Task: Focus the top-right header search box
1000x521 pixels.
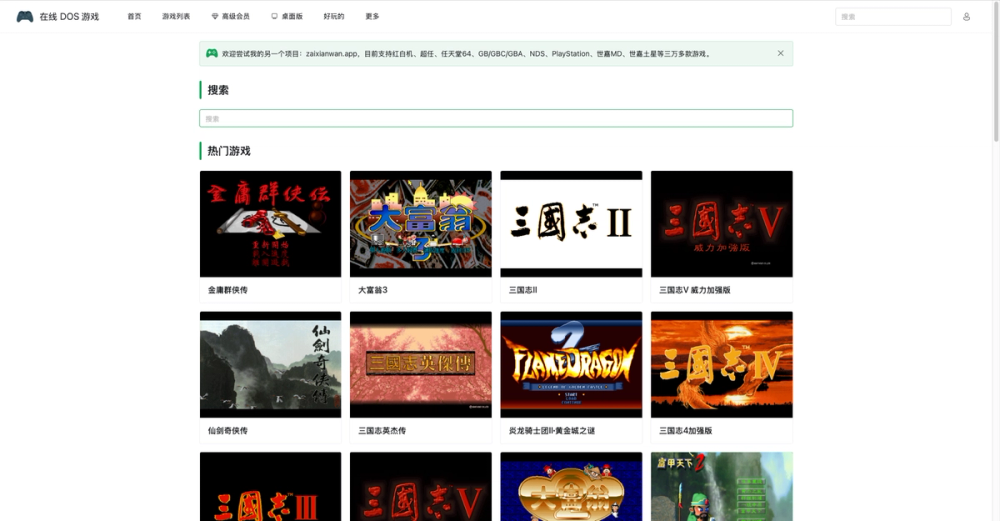Action: tap(893, 17)
